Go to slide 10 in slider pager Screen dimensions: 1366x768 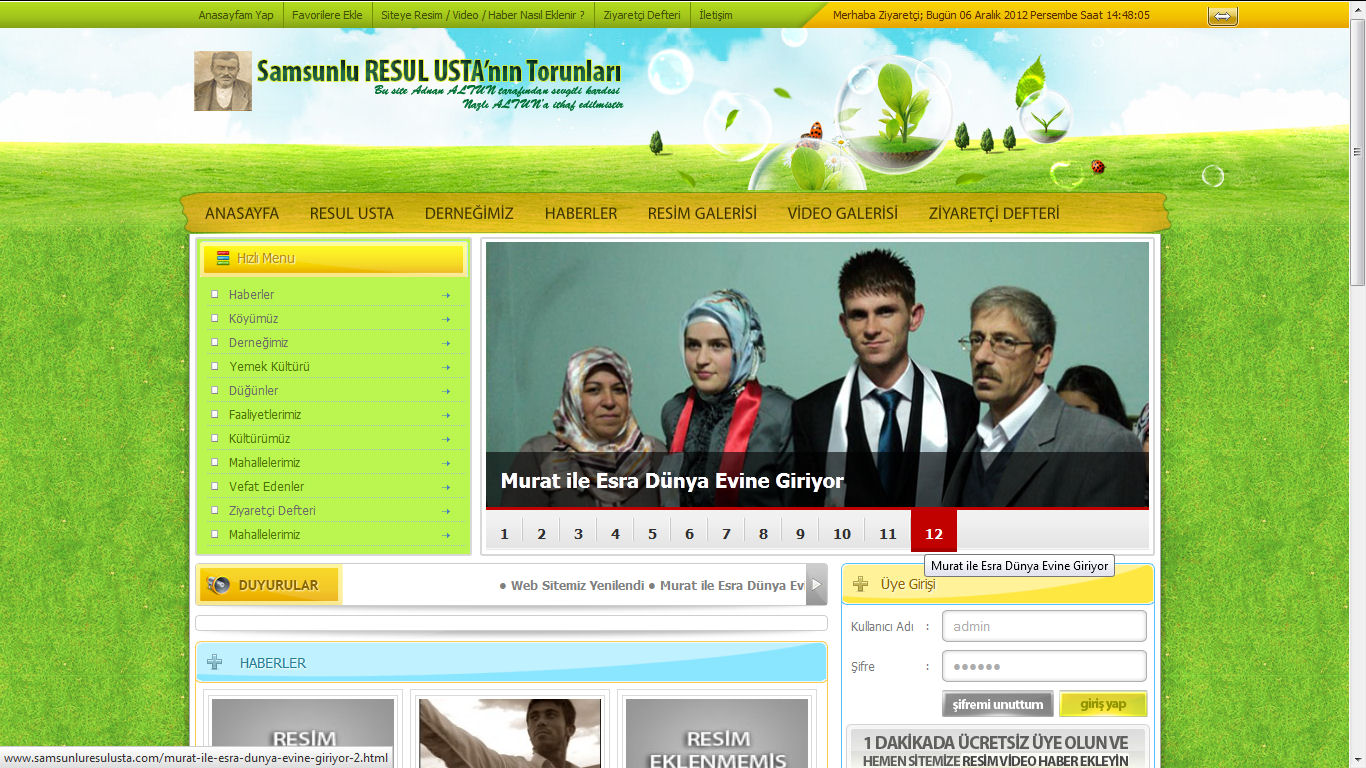[842, 532]
